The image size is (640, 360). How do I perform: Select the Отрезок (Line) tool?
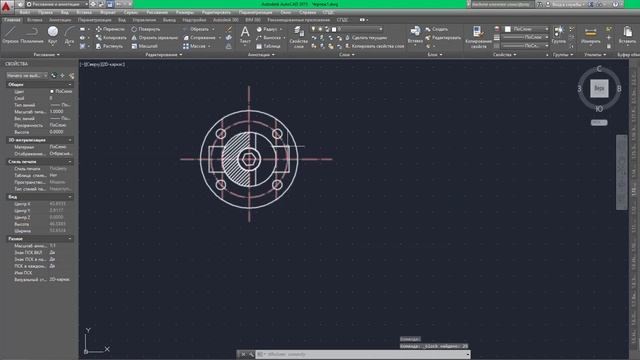pyautogui.click(x=10, y=35)
